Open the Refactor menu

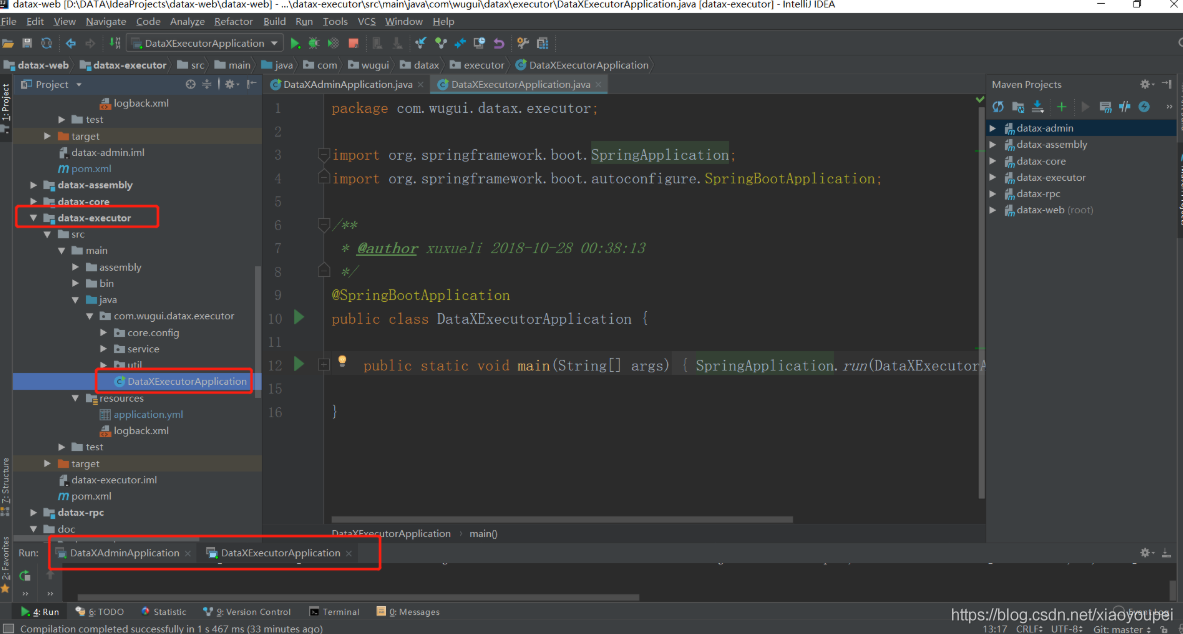point(233,22)
